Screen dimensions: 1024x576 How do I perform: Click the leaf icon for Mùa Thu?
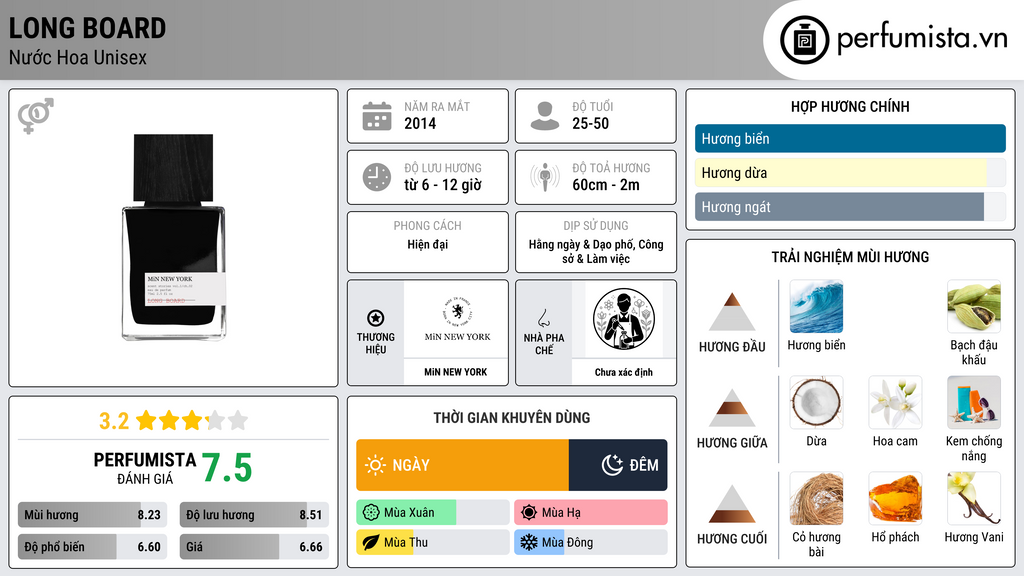(371, 543)
